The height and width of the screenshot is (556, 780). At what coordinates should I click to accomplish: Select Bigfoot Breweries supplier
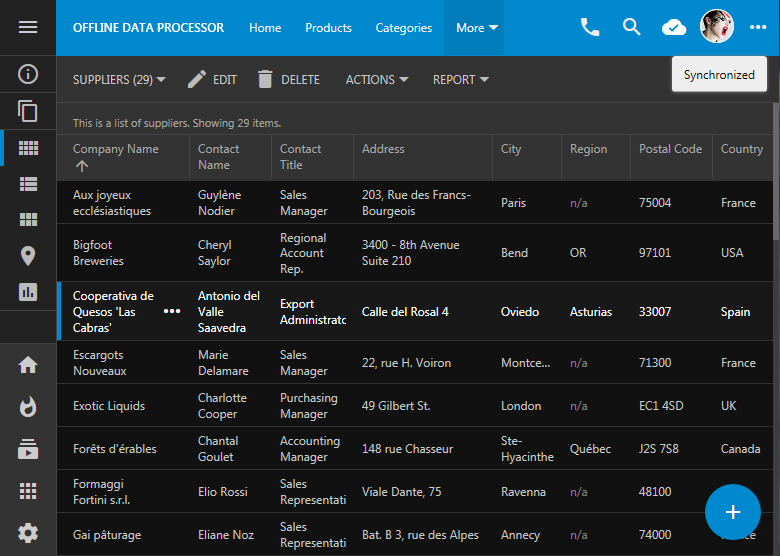pos(415,253)
